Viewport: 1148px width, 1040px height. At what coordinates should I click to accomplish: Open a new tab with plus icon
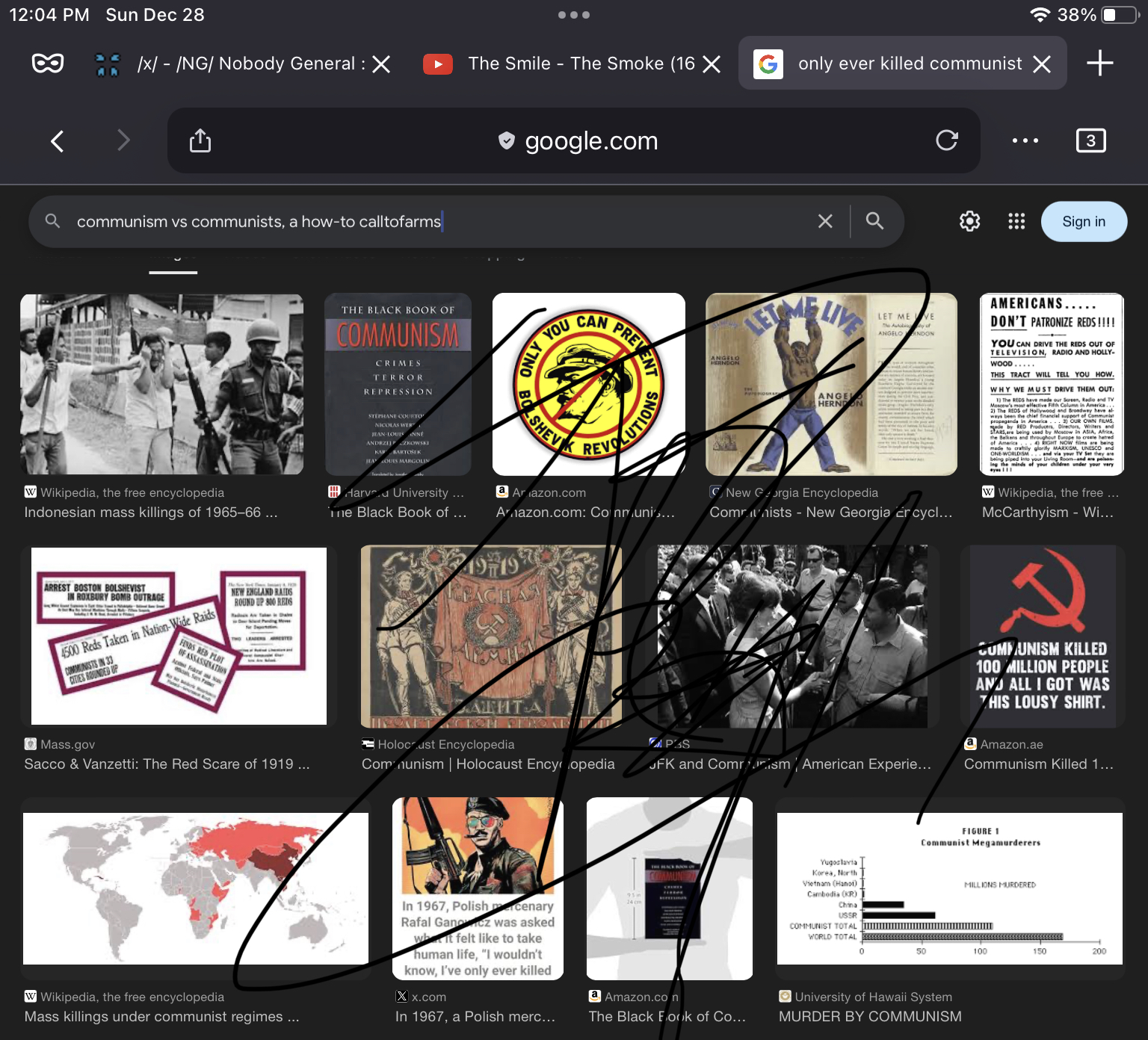tap(1099, 64)
